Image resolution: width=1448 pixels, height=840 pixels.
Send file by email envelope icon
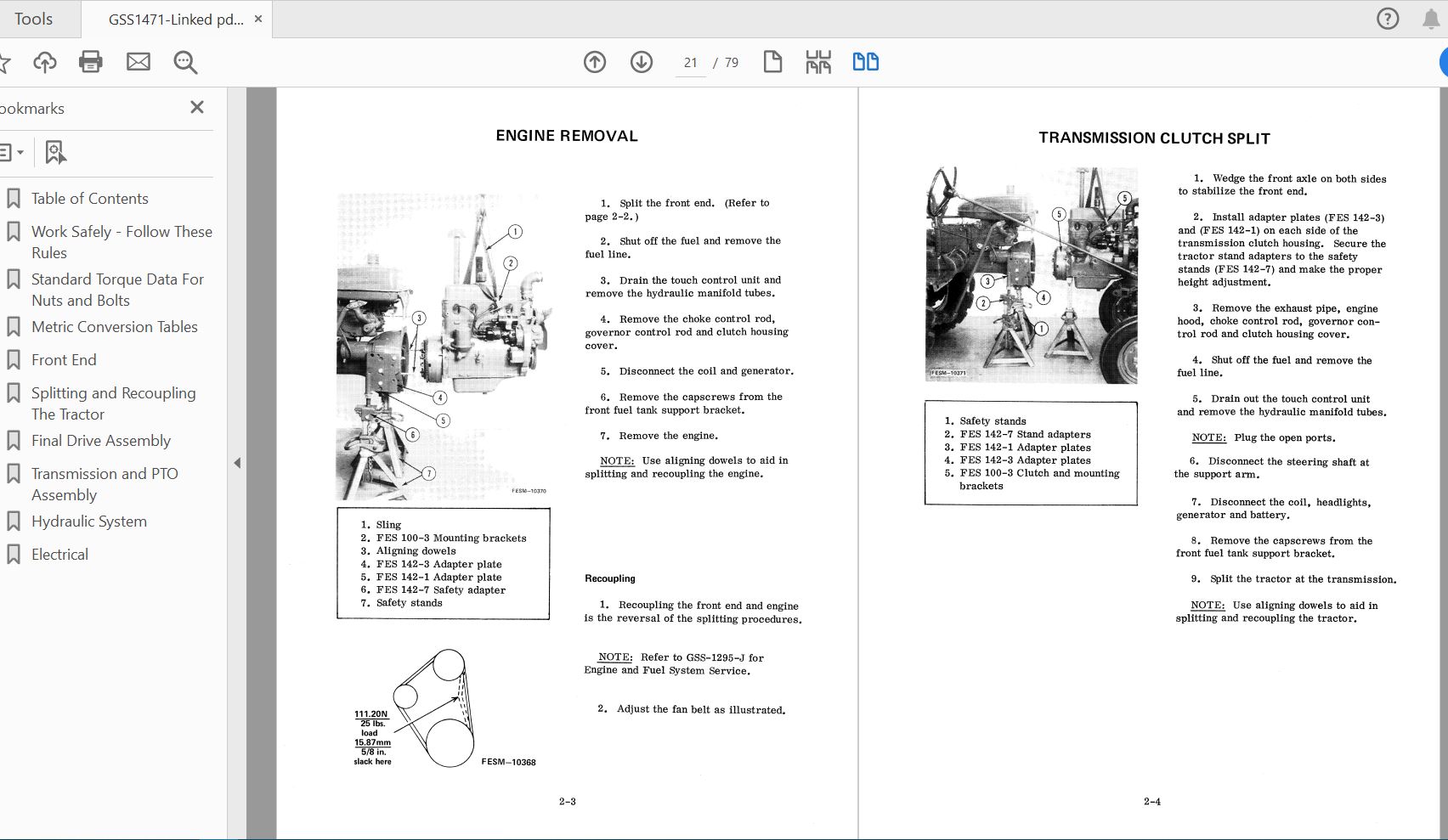[139, 62]
